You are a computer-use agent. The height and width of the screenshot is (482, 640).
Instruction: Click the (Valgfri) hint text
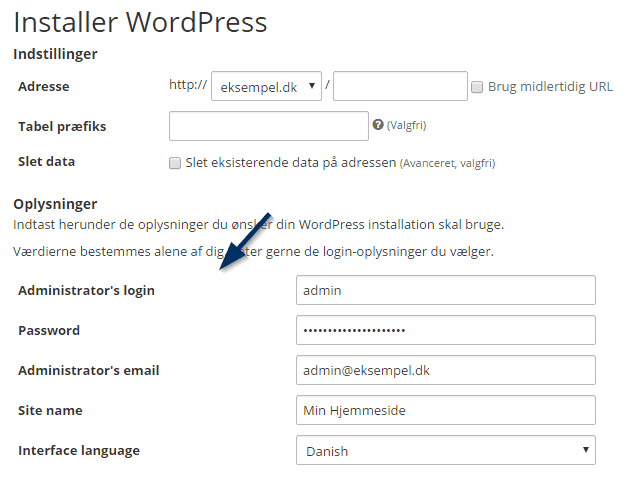407,125
